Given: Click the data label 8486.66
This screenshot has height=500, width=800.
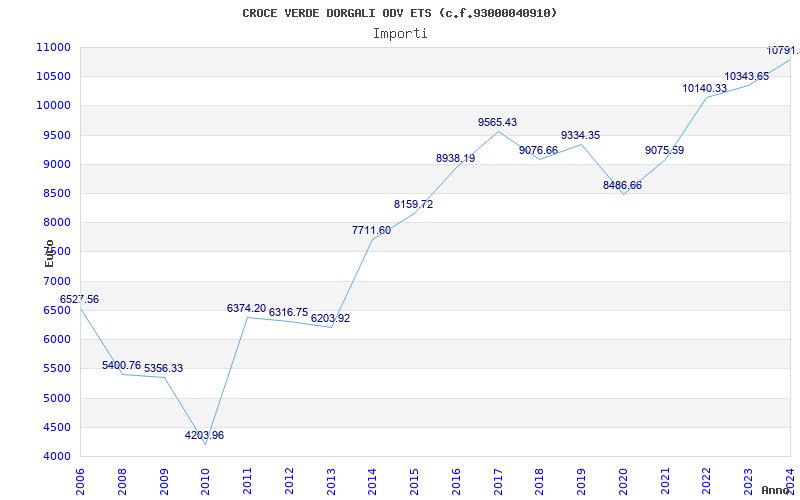Looking at the screenshot, I should pyautogui.click(x=622, y=186).
